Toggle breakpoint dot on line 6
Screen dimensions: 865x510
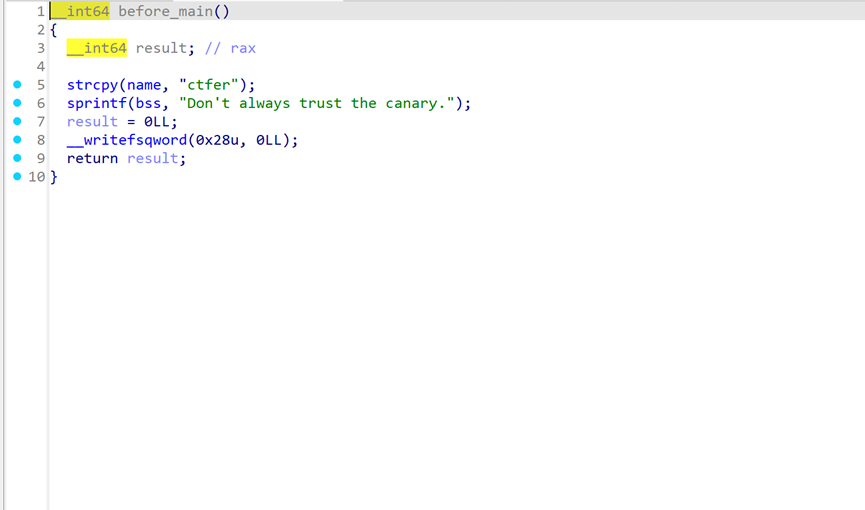pyautogui.click(x=17, y=103)
